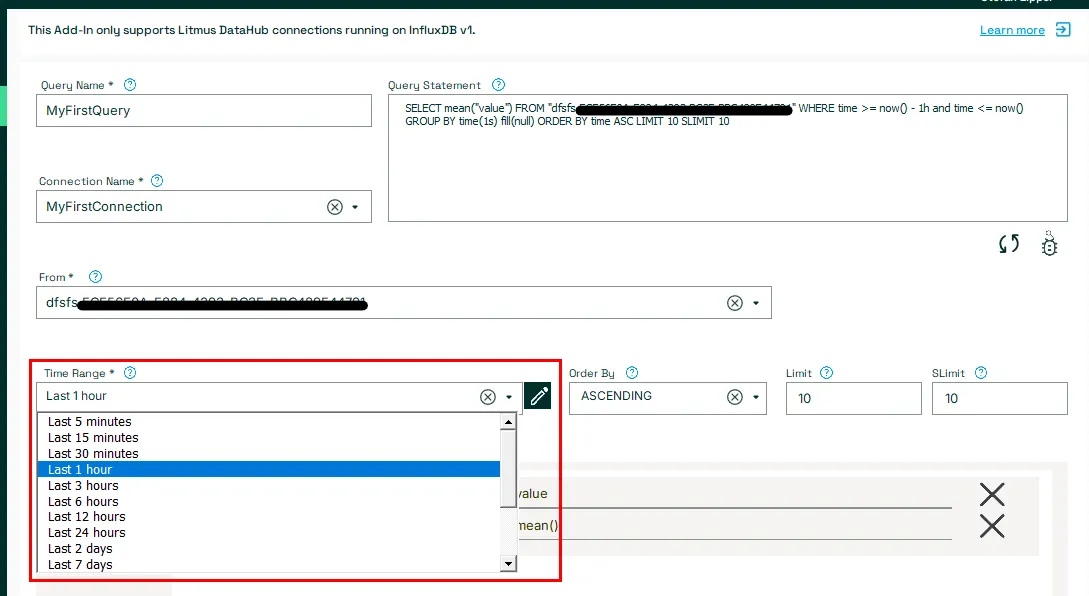This screenshot has width=1089, height=596.
Task: Click the pencil edit time range button
Action: pos(538,396)
